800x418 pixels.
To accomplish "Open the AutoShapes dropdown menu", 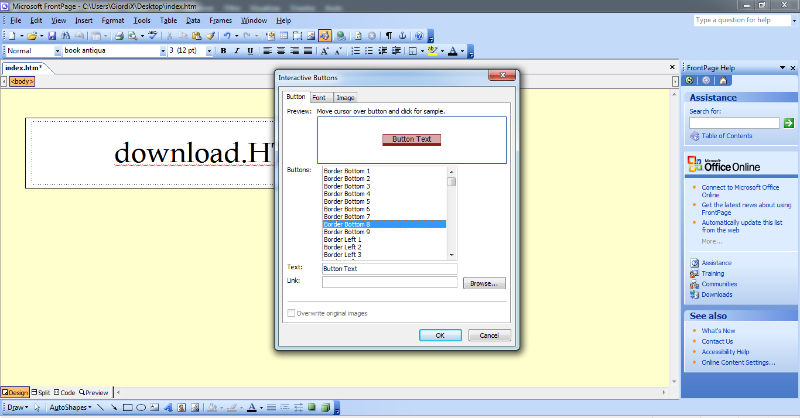I will tap(71, 408).
